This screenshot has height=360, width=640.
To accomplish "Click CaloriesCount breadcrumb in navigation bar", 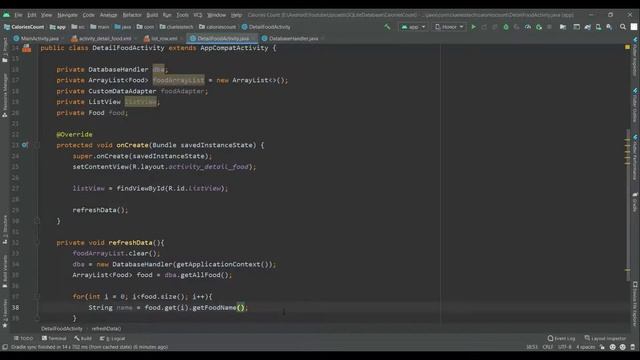I will pyautogui.click(x=24, y=27).
